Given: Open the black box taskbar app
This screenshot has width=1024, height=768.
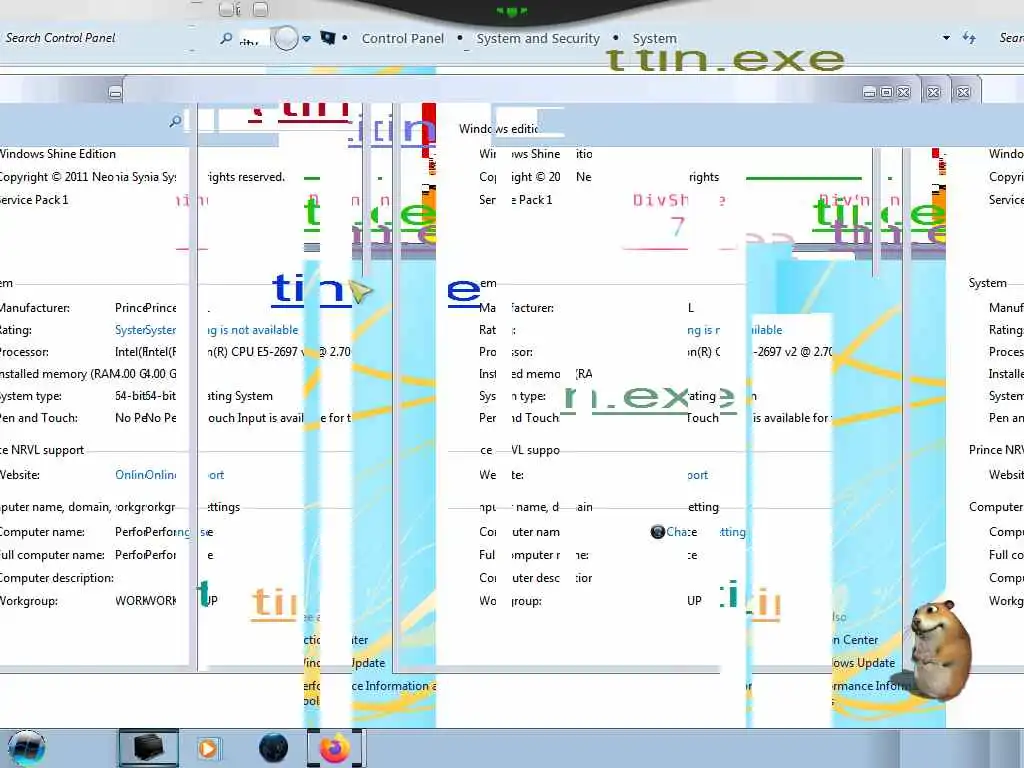Looking at the screenshot, I should [x=148, y=748].
